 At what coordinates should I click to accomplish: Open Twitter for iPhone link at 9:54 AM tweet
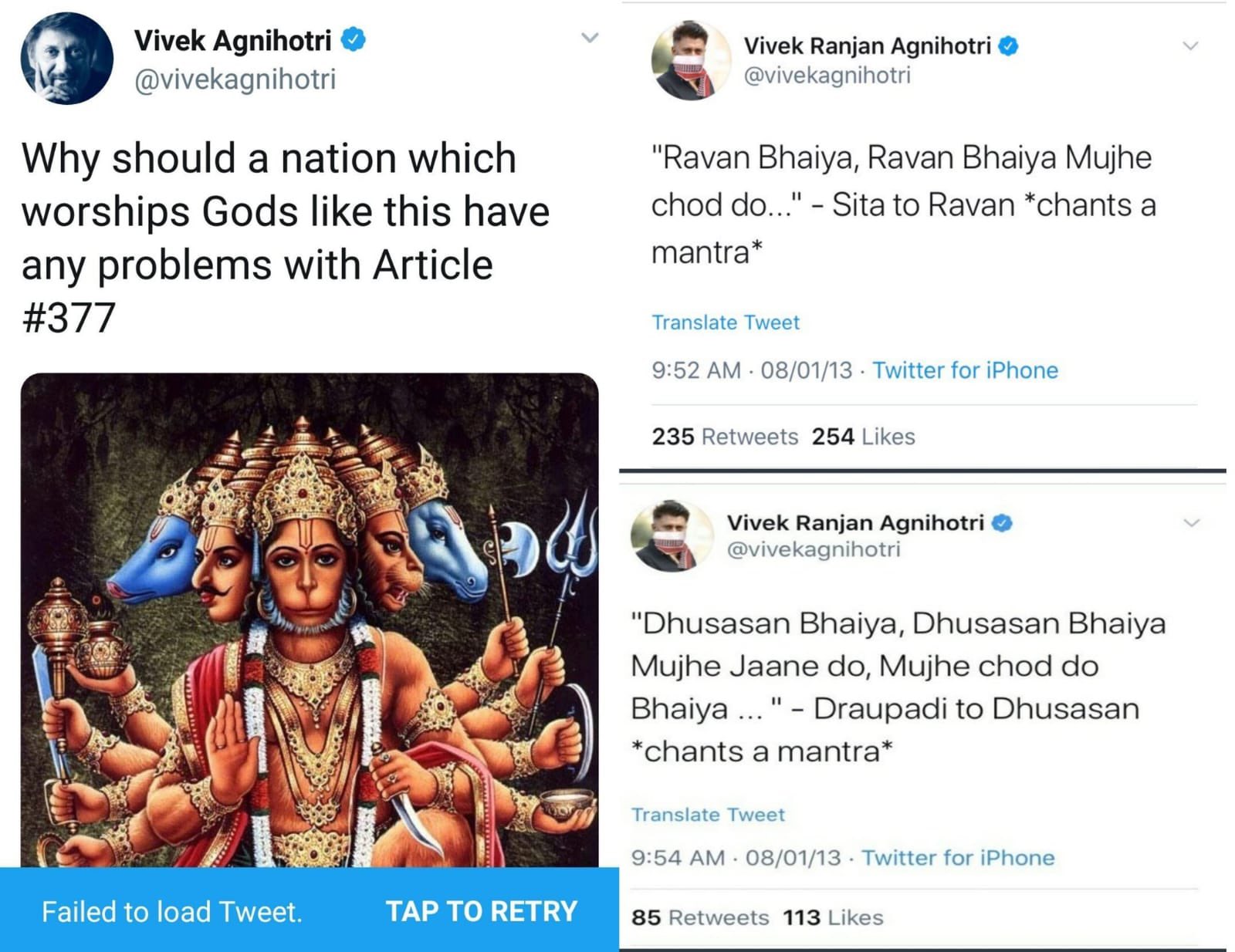click(958, 858)
